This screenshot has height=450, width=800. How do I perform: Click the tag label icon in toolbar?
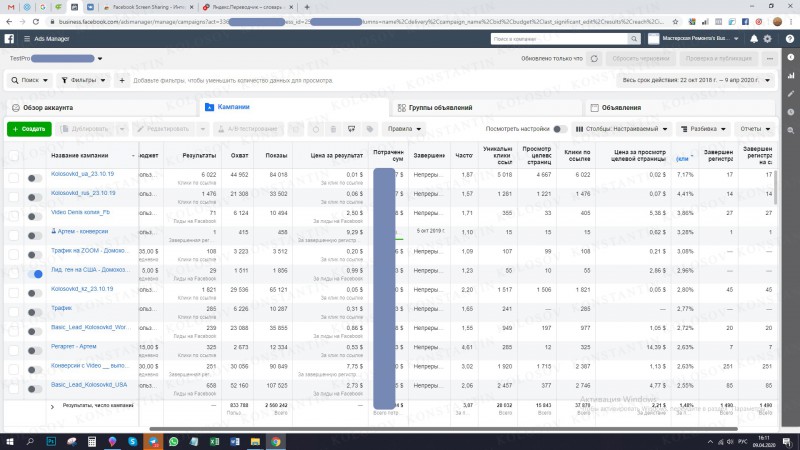pos(370,129)
